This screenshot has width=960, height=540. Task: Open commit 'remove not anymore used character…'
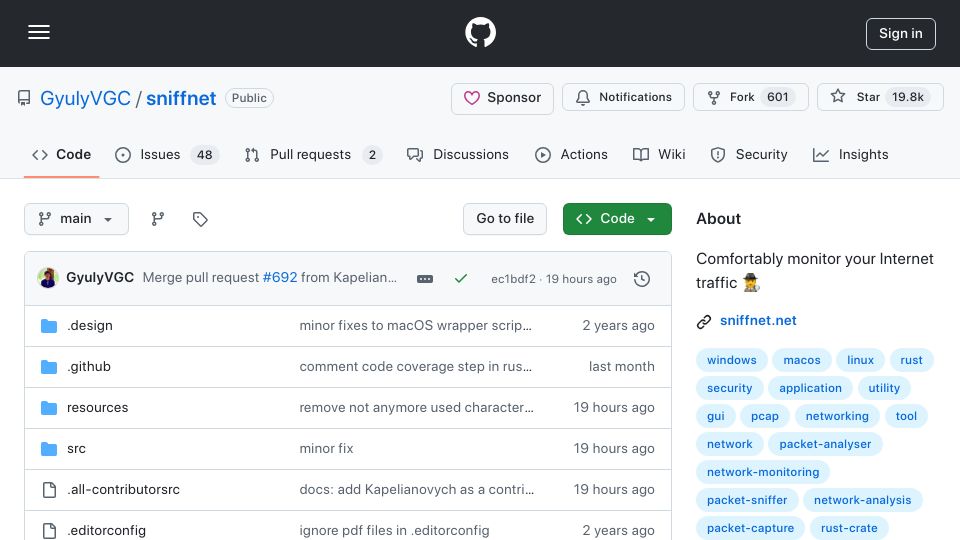[416, 408]
